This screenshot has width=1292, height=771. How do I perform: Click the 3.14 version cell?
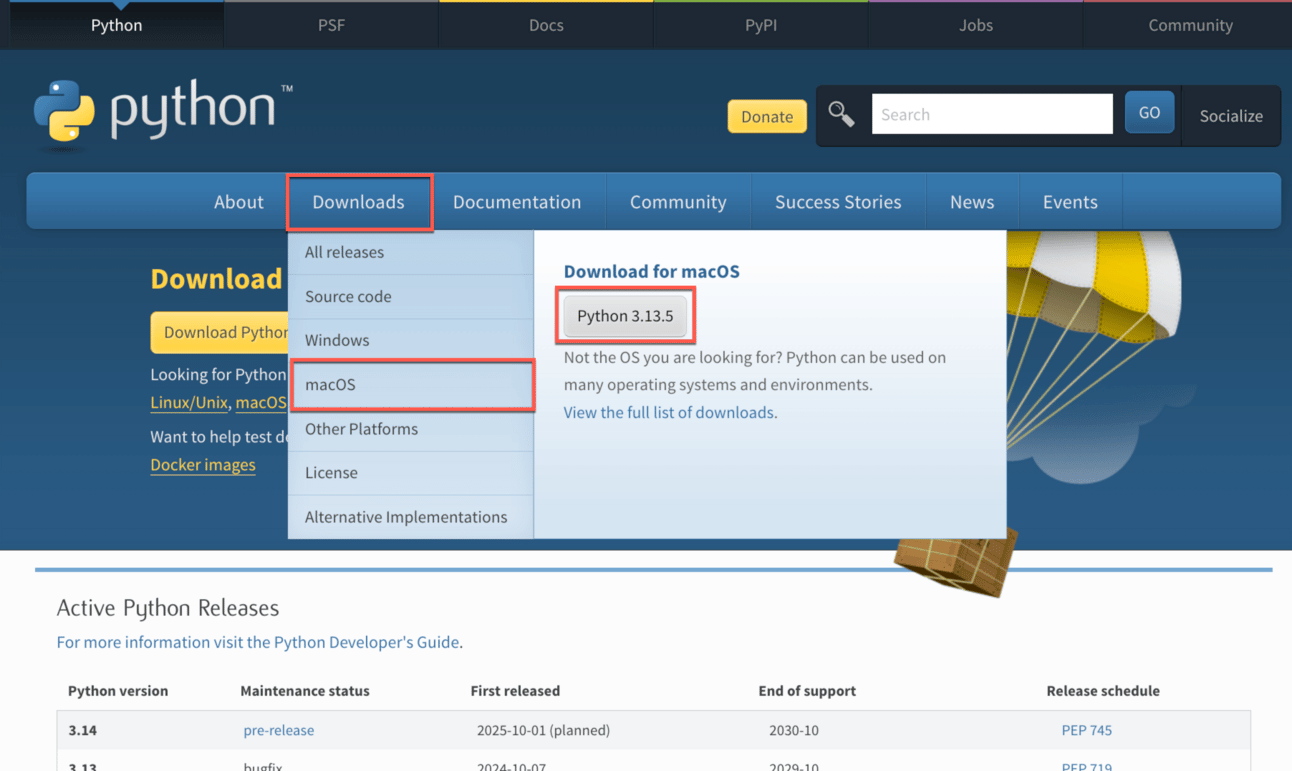tap(83, 730)
